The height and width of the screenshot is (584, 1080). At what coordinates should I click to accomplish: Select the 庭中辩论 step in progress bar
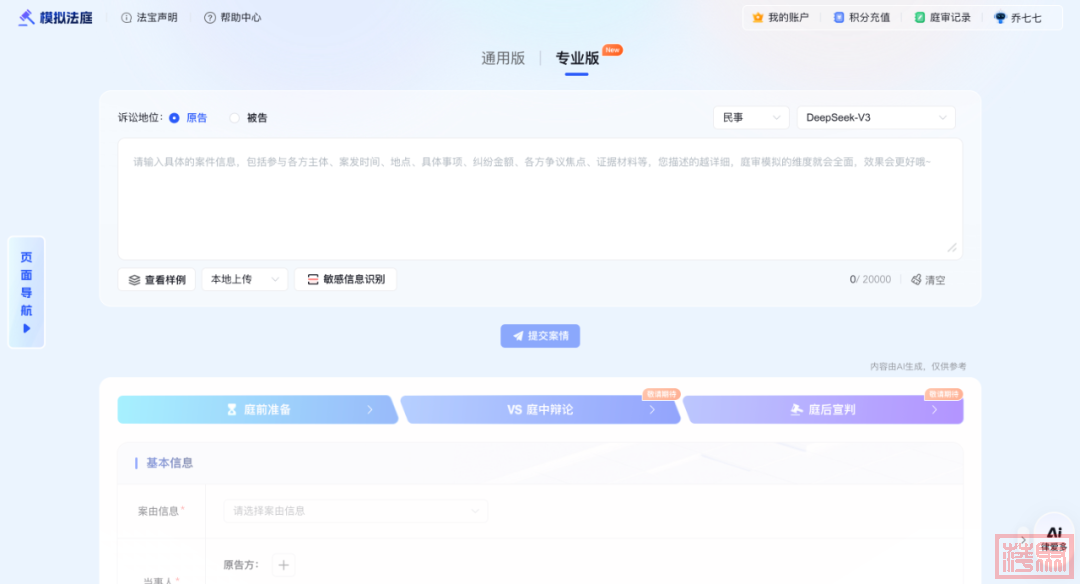tap(540, 410)
